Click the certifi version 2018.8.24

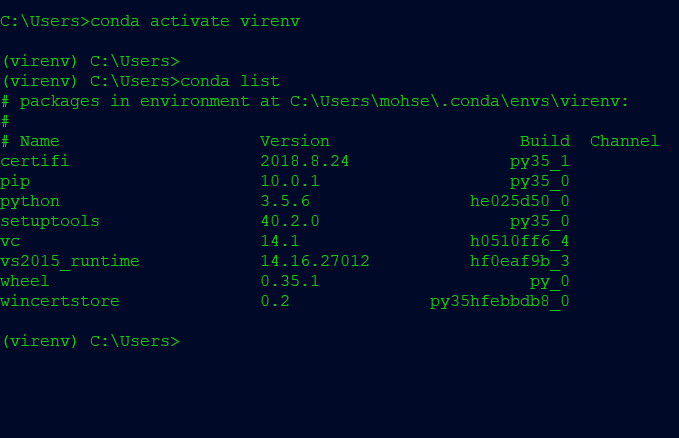(x=304, y=161)
